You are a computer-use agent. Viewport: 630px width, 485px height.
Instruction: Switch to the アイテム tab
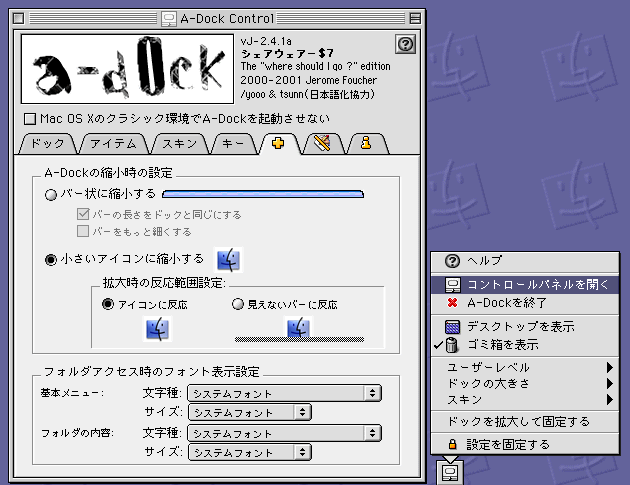click(x=113, y=144)
